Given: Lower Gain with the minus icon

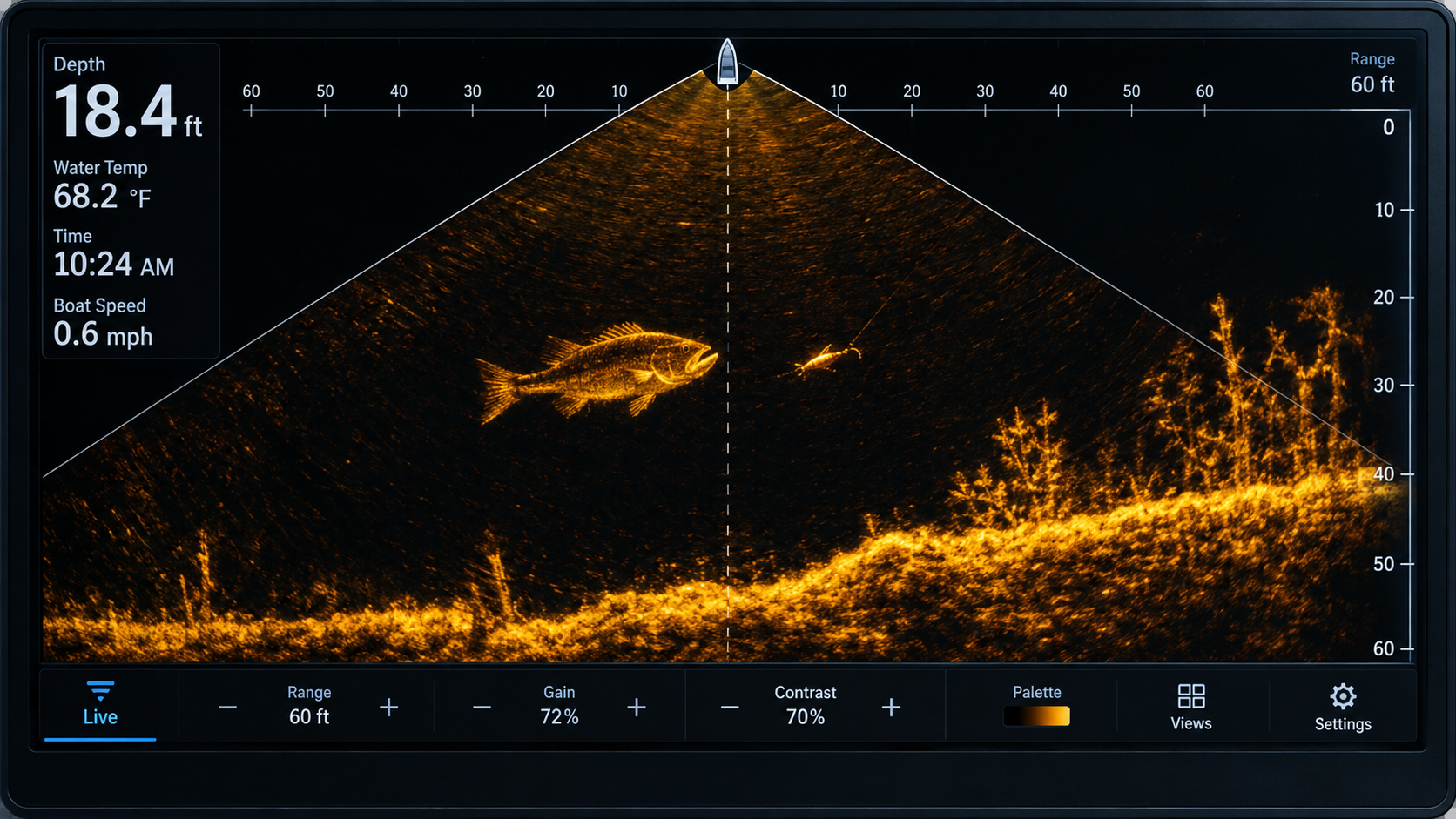Looking at the screenshot, I should pyautogui.click(x=482, y=708).
